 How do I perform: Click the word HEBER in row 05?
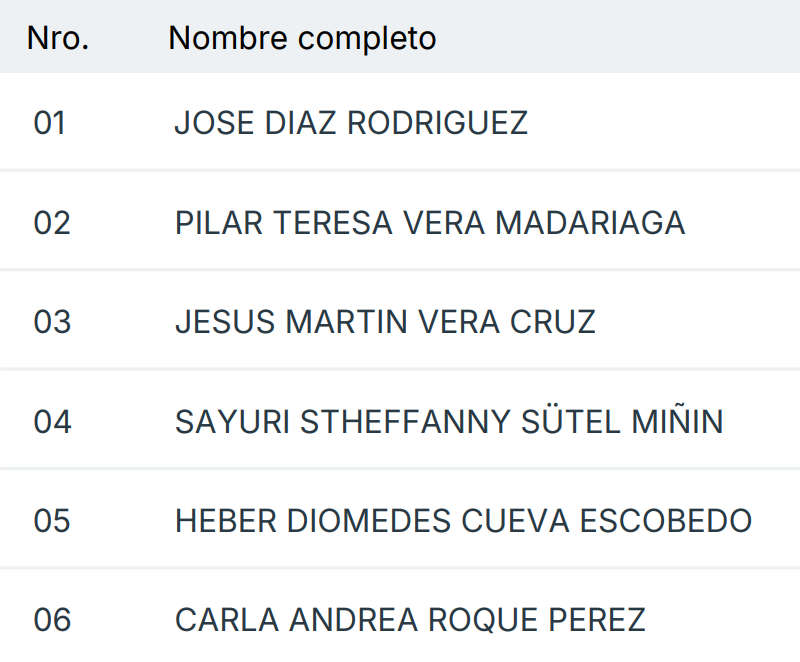tap(225, 521)
